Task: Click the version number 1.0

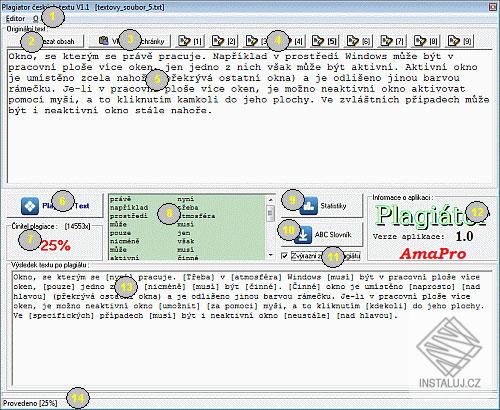Action: [x=464, y=236]
